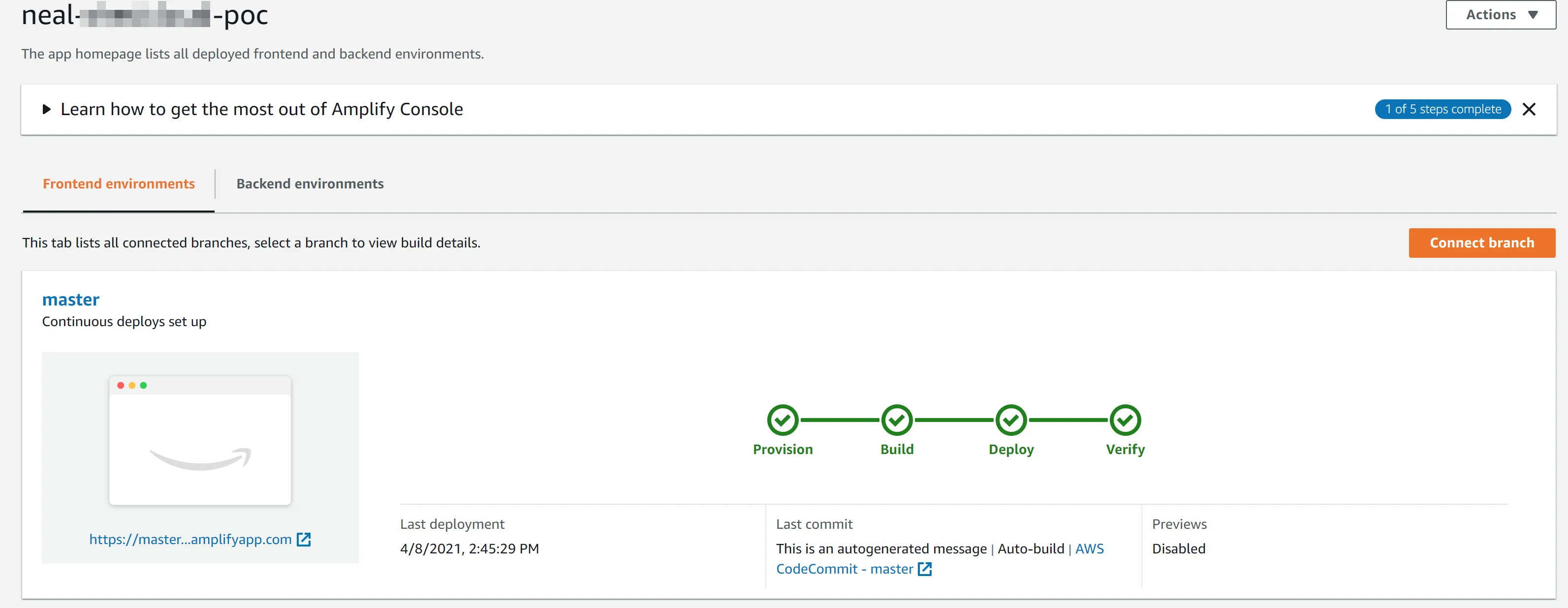Click the 1 of 5 steps complete badge
The height and width of the screenshot is (608, 1568).
point(1443,110)
